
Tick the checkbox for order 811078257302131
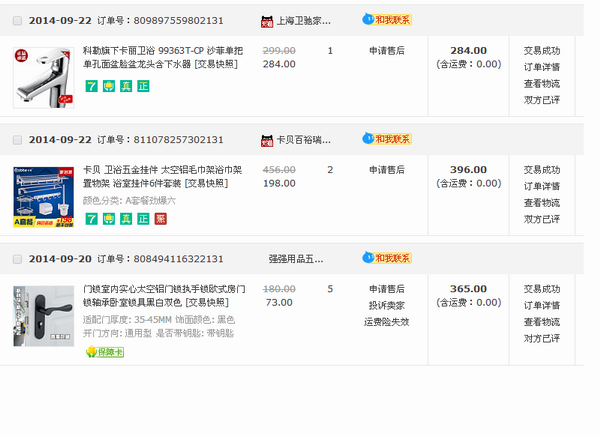[17, 140]
